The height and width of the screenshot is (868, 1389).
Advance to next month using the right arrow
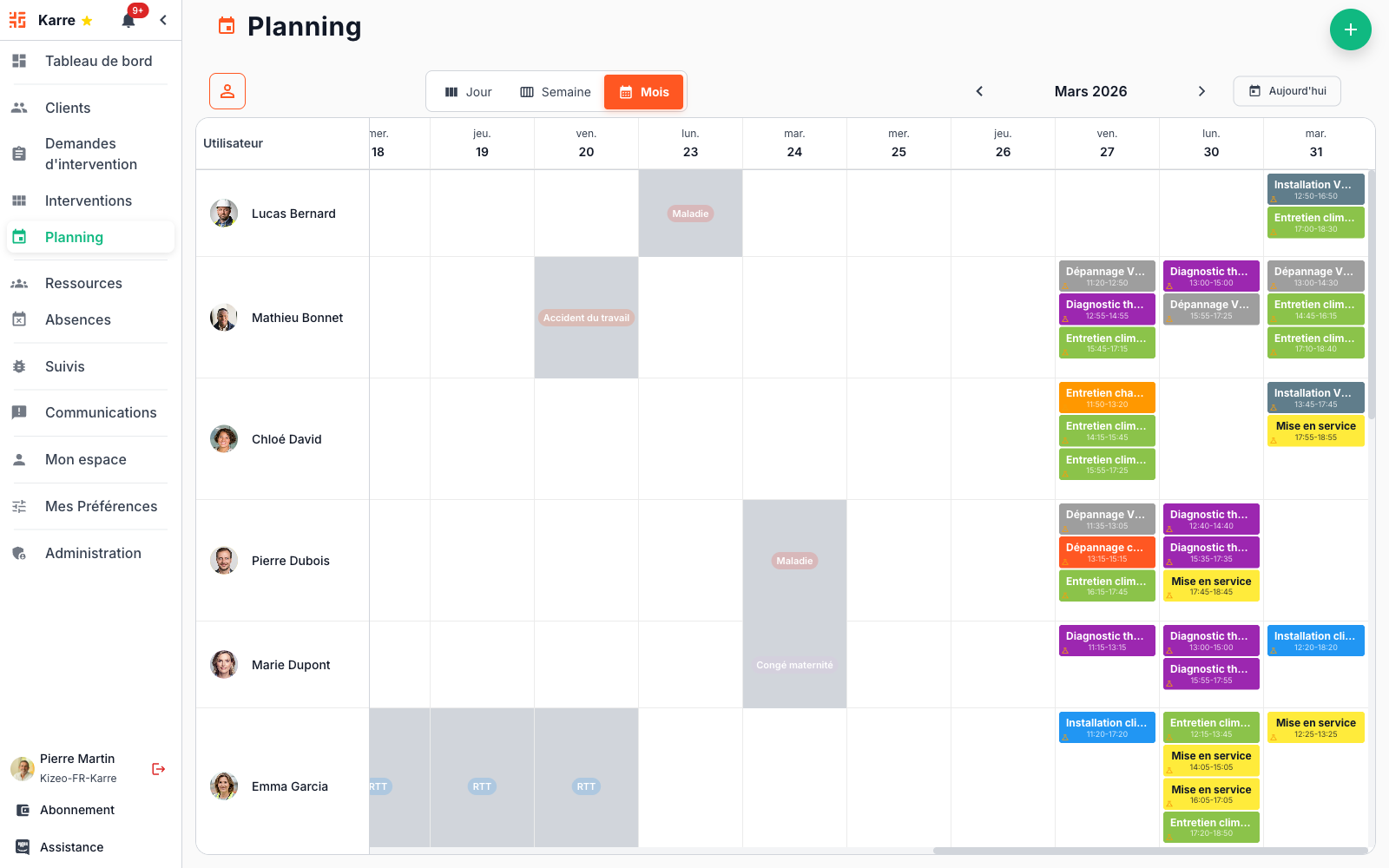coord(1202,90)
